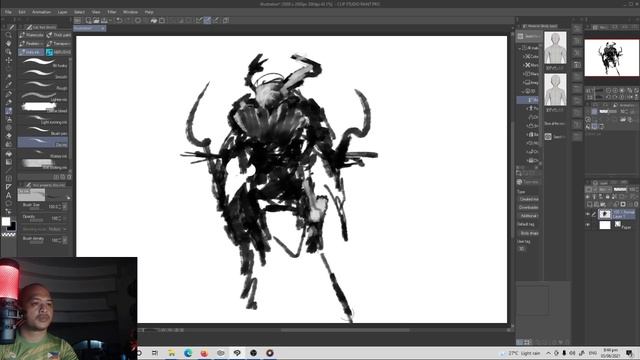This screenshot has width=640, height=360.
Task: Select the white main color swatch
Action: click(x=6, y=221)
